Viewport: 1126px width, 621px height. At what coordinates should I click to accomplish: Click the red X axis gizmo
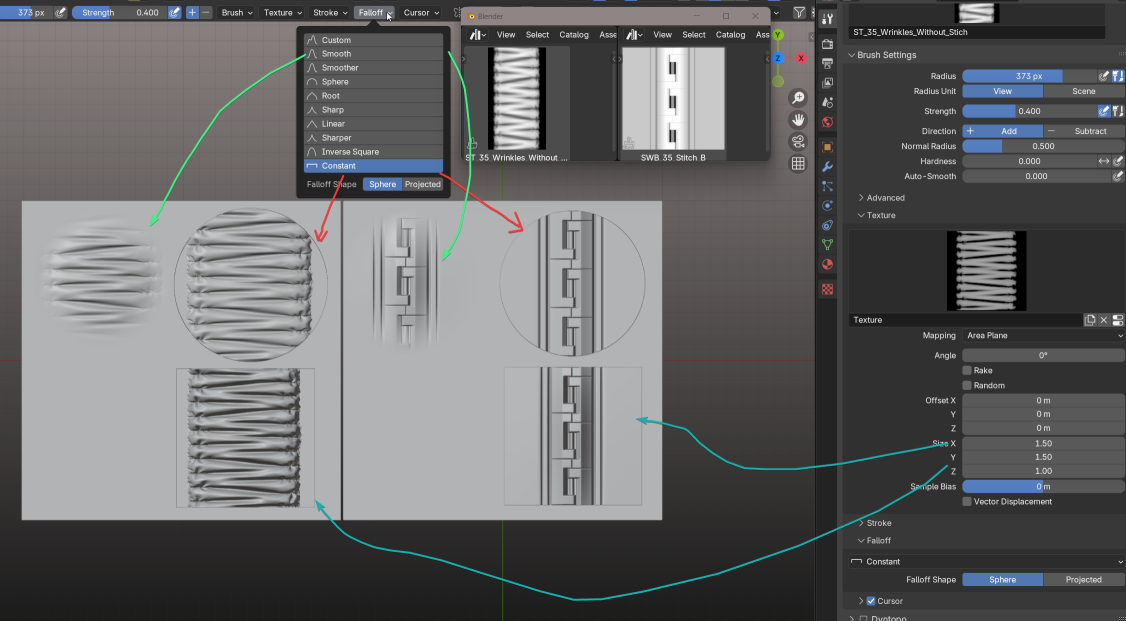pos(801,58)
